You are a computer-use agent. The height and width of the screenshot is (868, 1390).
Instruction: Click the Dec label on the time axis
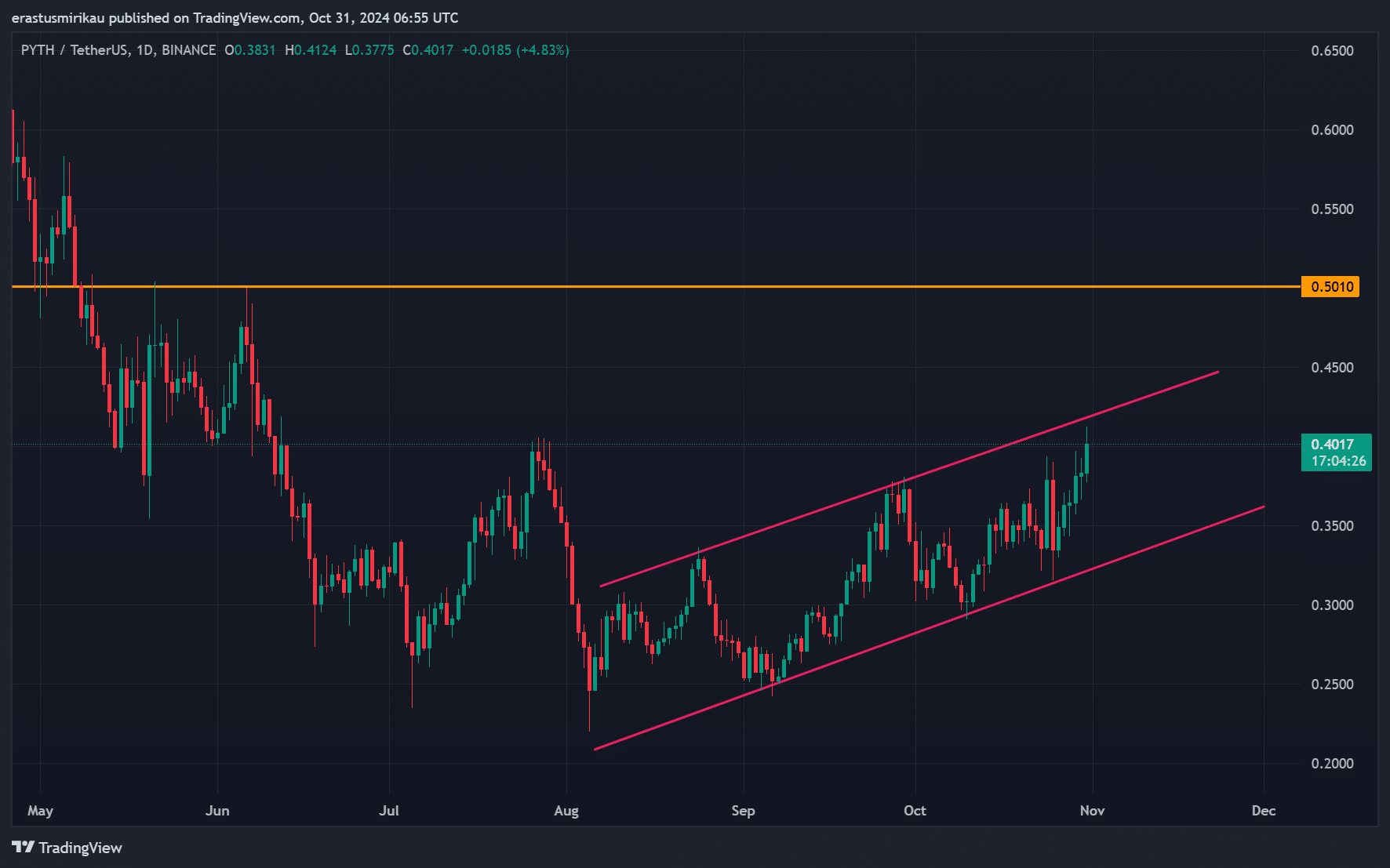(x=1263, y=811)
